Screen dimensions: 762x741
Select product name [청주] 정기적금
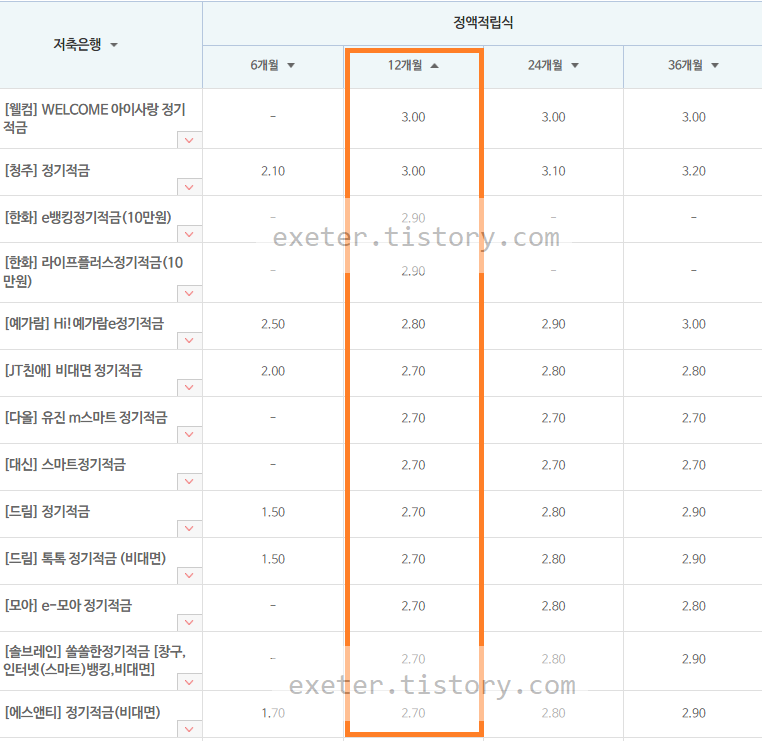pyautogui.click(x=47, y=171)
